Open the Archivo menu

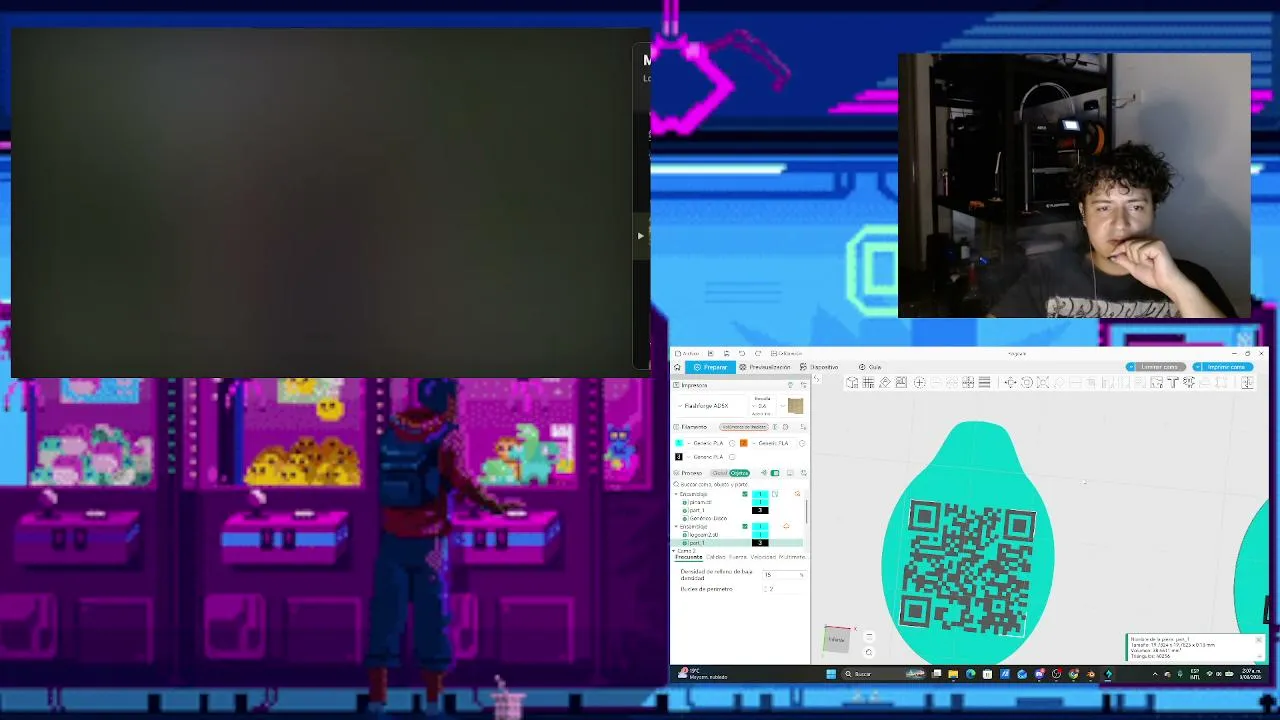click(x=689, y=353)
